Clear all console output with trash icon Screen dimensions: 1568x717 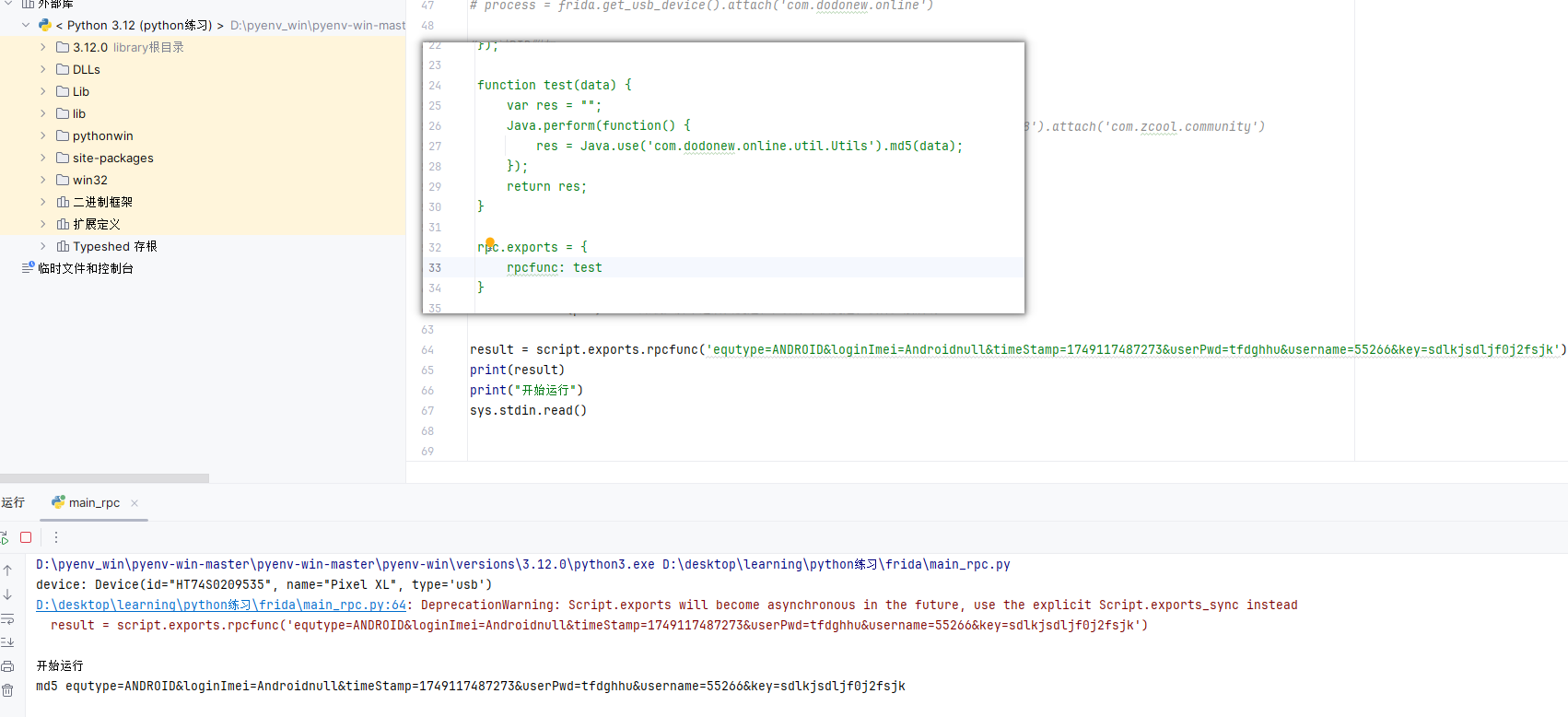coord(7,690)
